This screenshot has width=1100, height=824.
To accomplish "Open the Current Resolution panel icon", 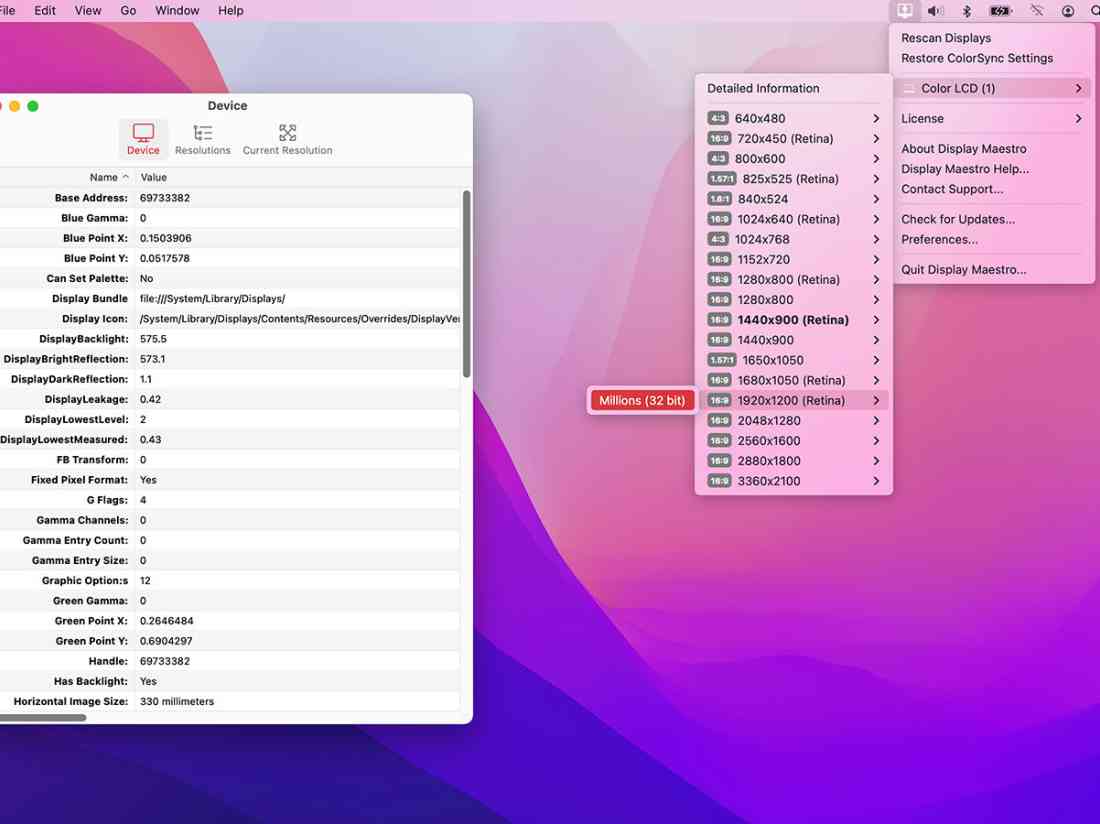I will point(287,138).
